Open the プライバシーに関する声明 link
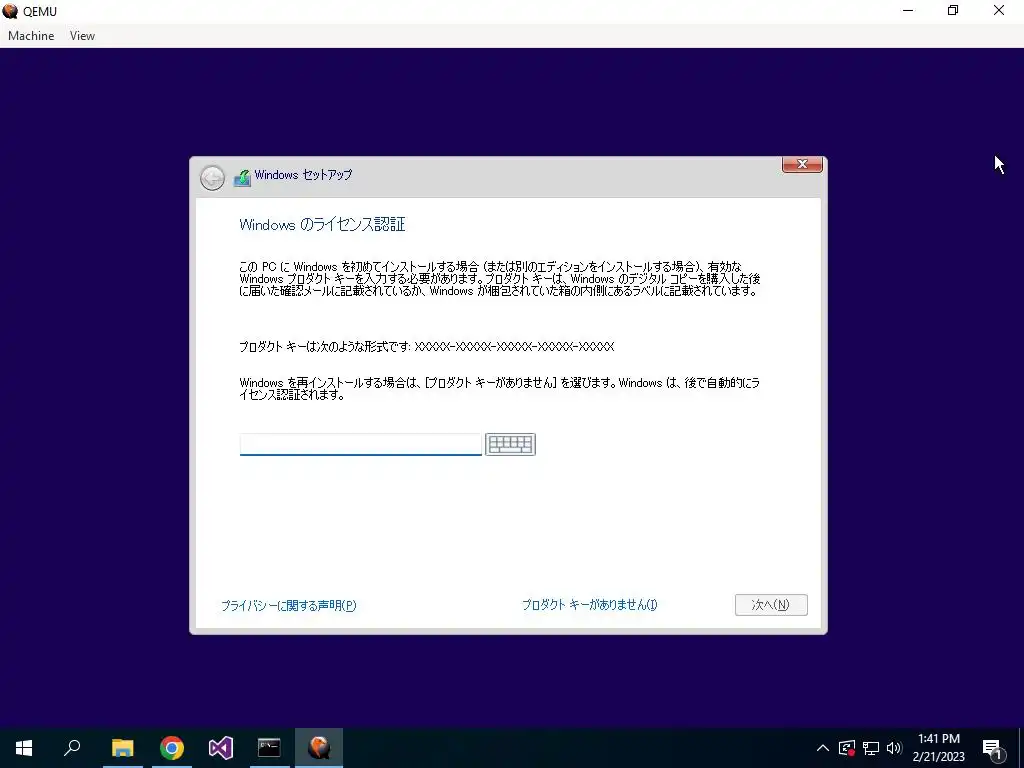The width and height of the screenshot is (1024, 768). 289,605
